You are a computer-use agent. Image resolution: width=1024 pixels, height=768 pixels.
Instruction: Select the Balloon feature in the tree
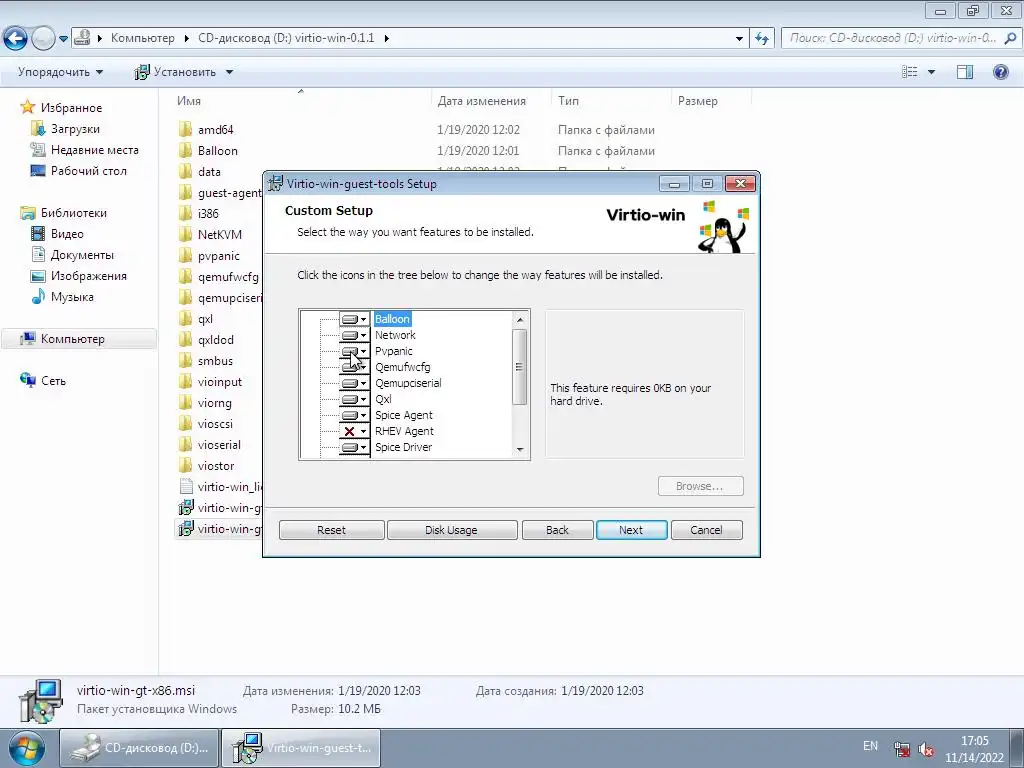392,319
